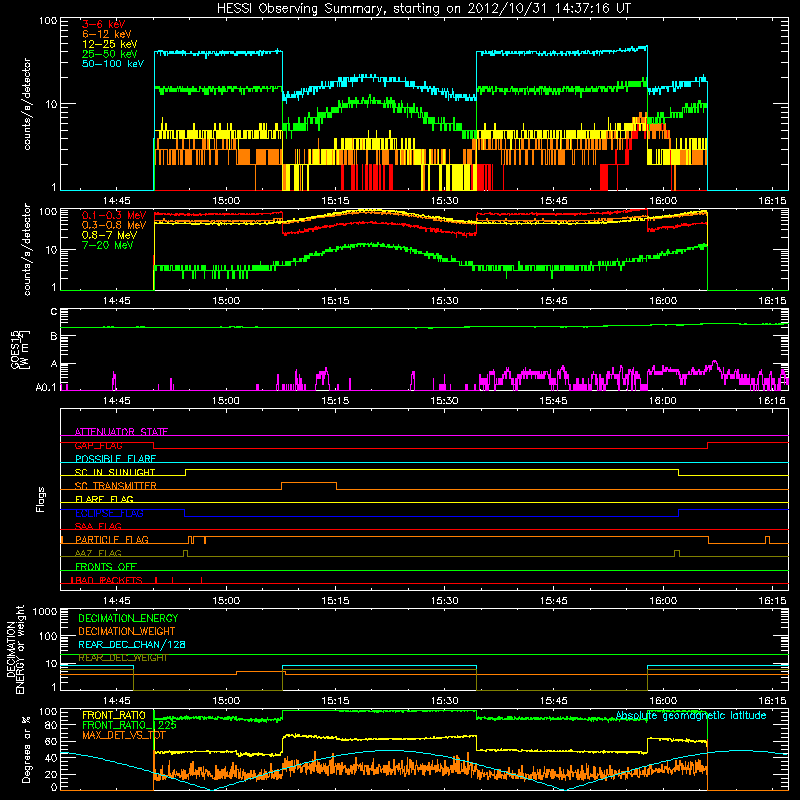Click the '0.1-0.3 MeV' legend label
The image size is (800, 800).
click(114, 215)
